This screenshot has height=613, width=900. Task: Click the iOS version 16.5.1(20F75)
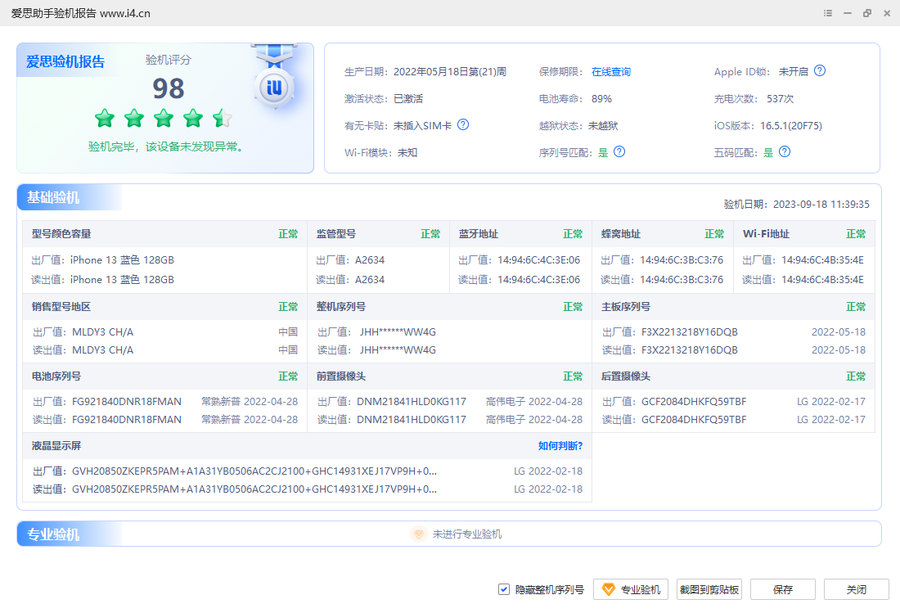pyautogui.click(x=791, y=126)
